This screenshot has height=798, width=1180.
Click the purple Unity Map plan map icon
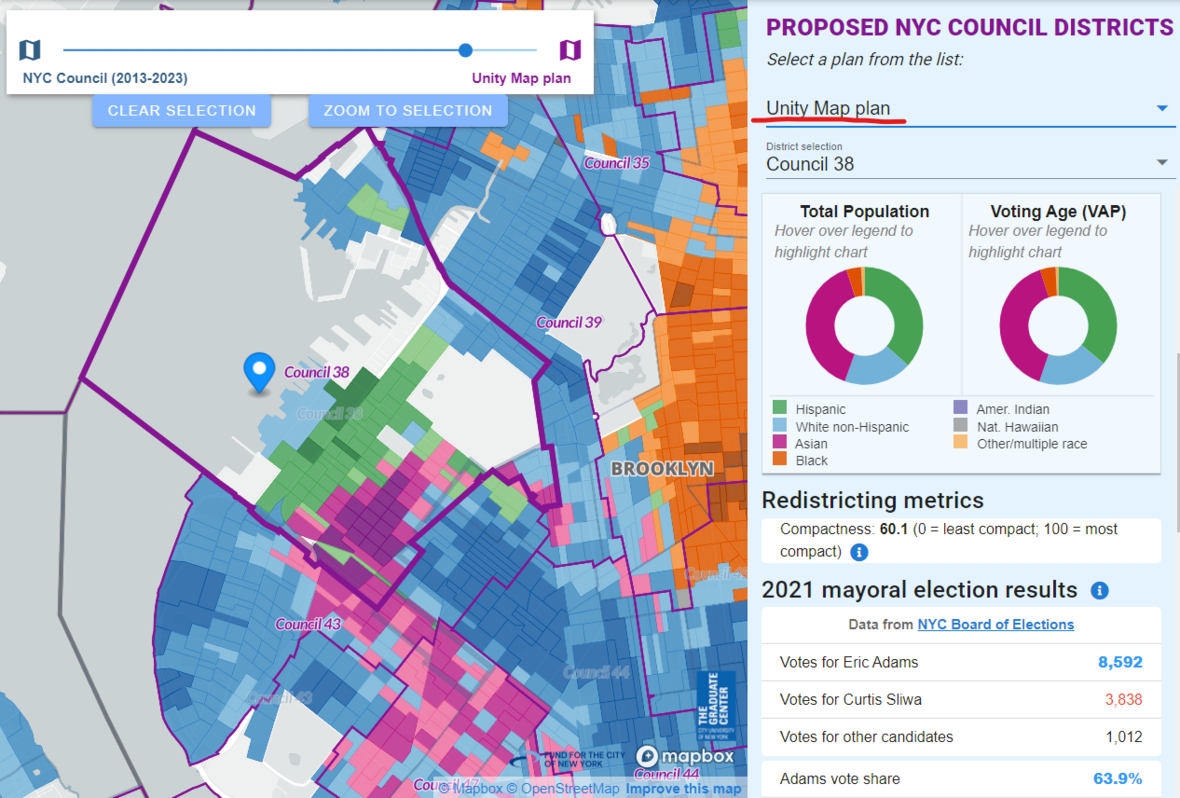coord(570,50)
